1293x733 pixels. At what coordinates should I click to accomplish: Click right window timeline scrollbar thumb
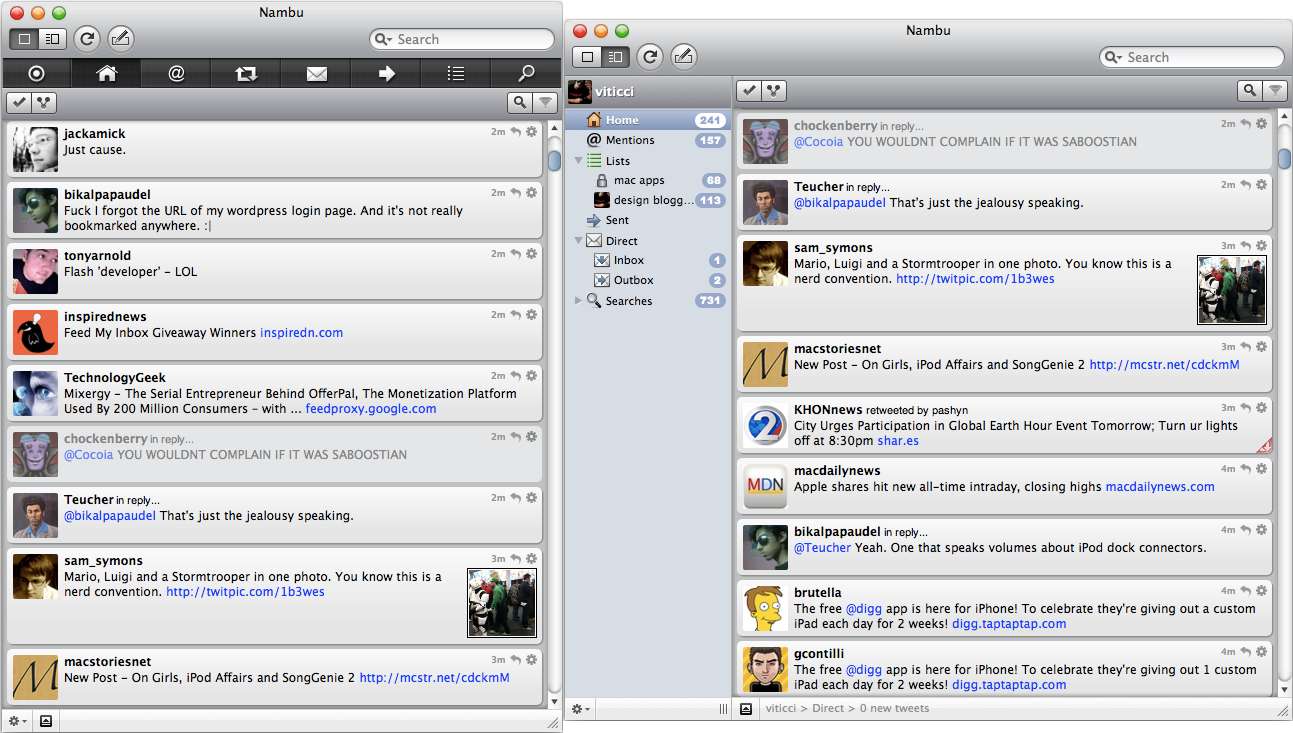[x=1284, y=158]
